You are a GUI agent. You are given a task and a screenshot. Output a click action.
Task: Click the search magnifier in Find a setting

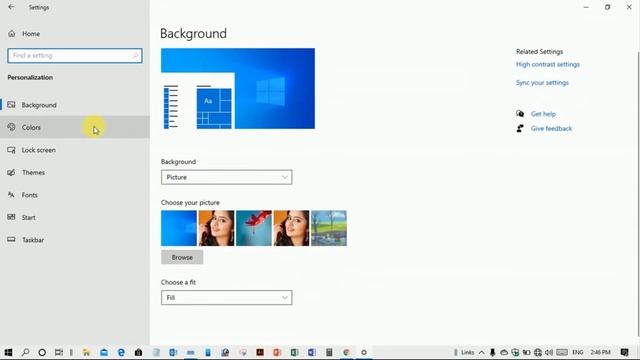point(135,56)
